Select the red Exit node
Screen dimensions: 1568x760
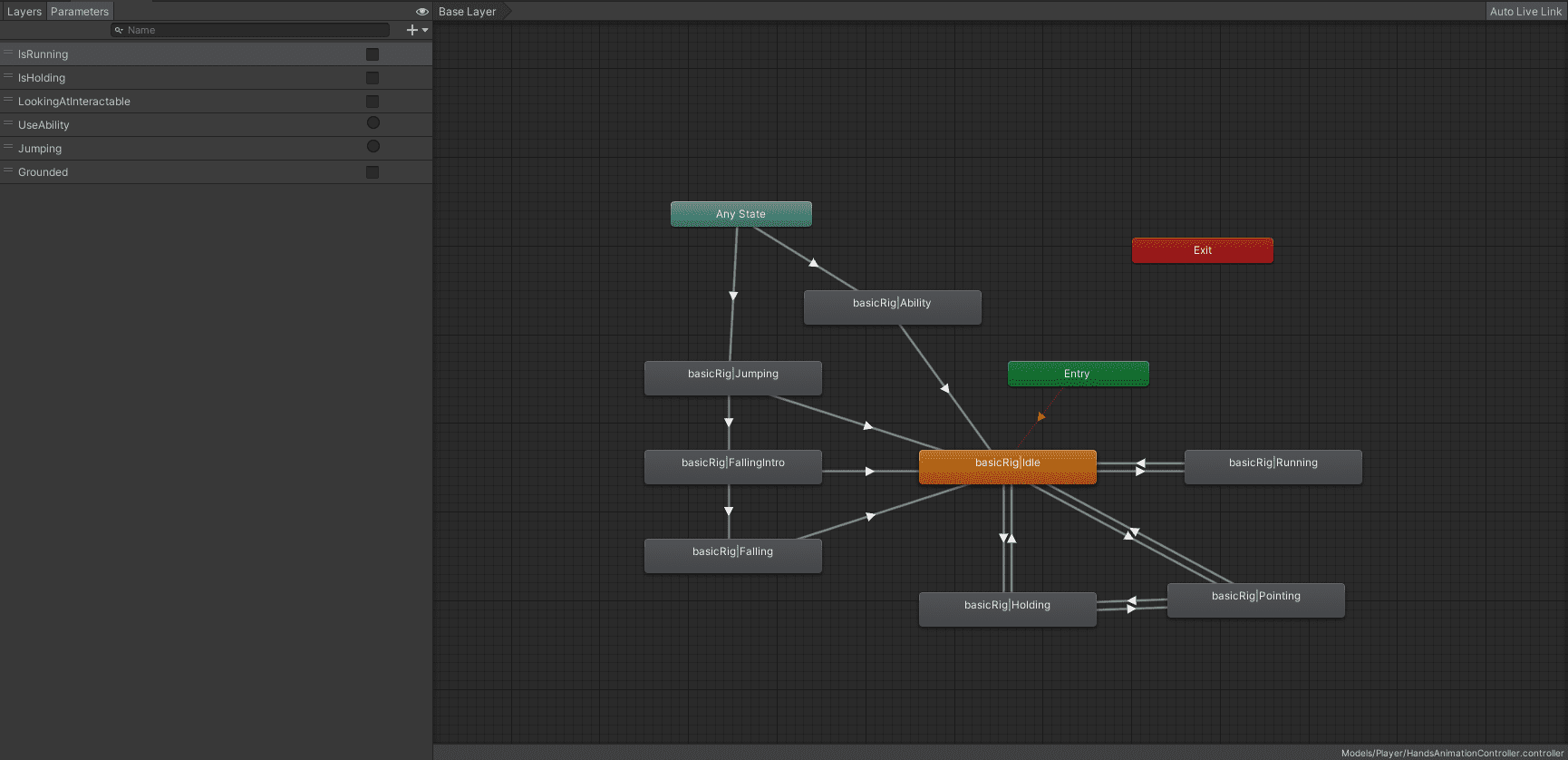pos(1202,250)
